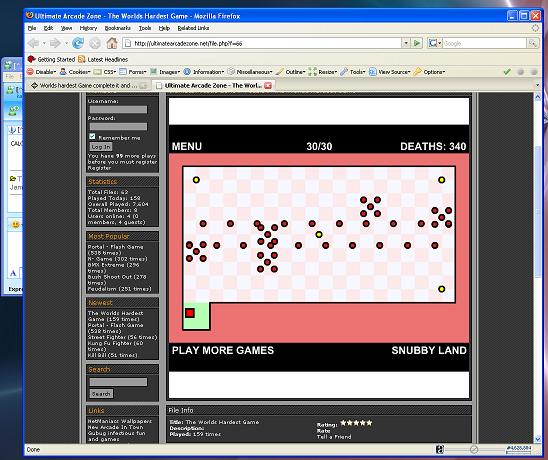Open the Resize toolbar dropdown
This screenshot has height=460, width=548.
[323, 72]
